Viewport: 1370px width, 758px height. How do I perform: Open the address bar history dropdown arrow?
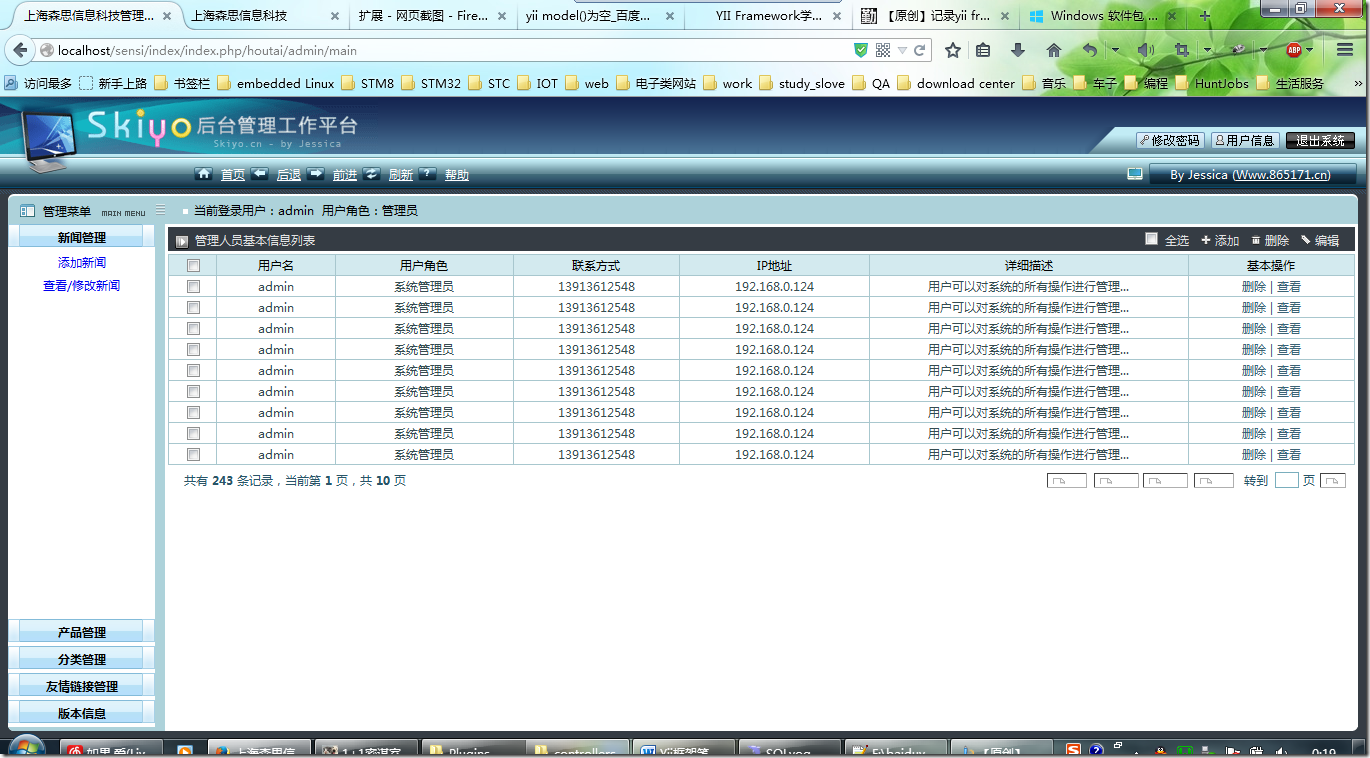[902, 50]
